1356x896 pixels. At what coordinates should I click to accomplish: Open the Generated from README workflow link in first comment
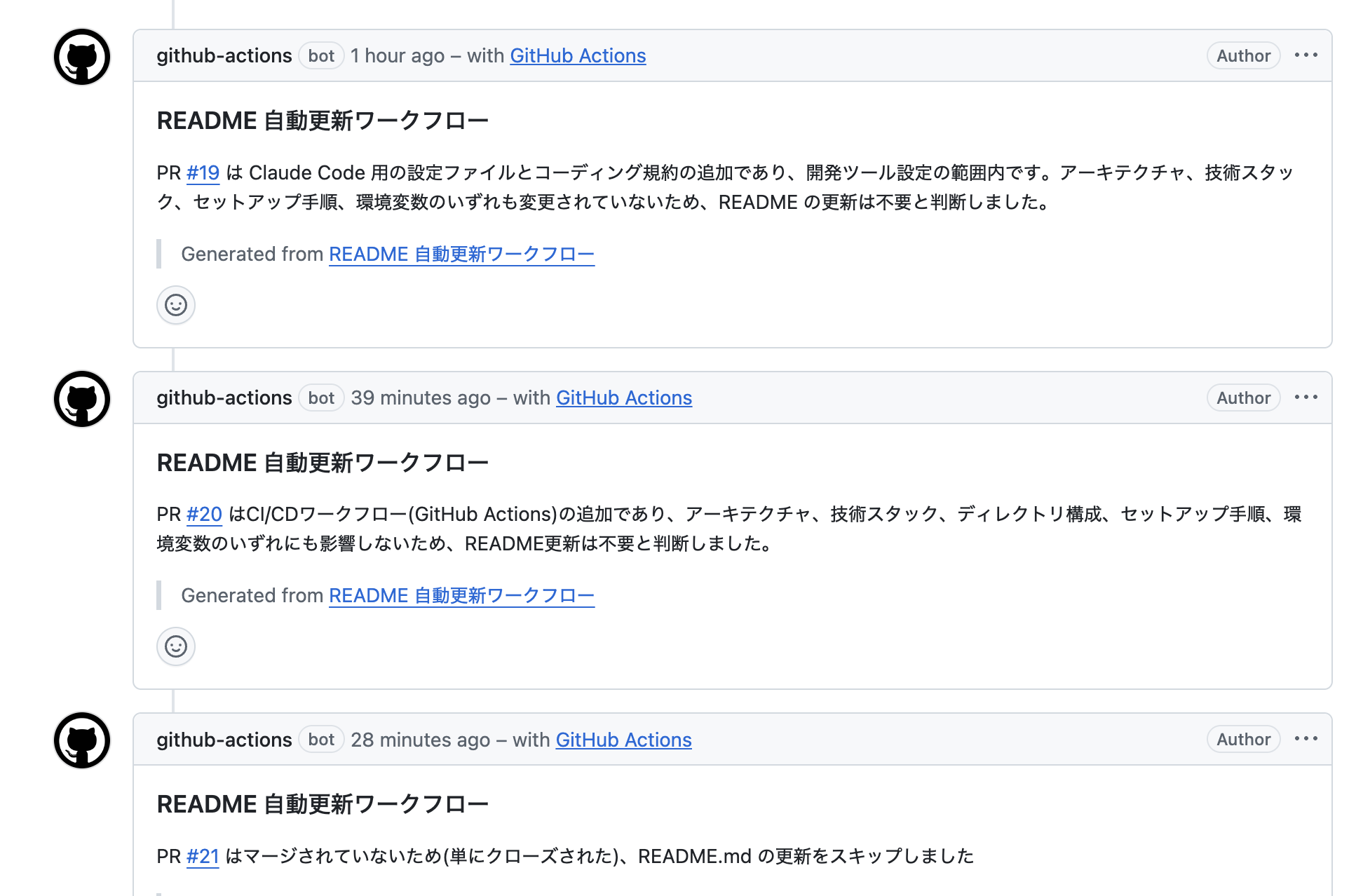click(461, 254)
